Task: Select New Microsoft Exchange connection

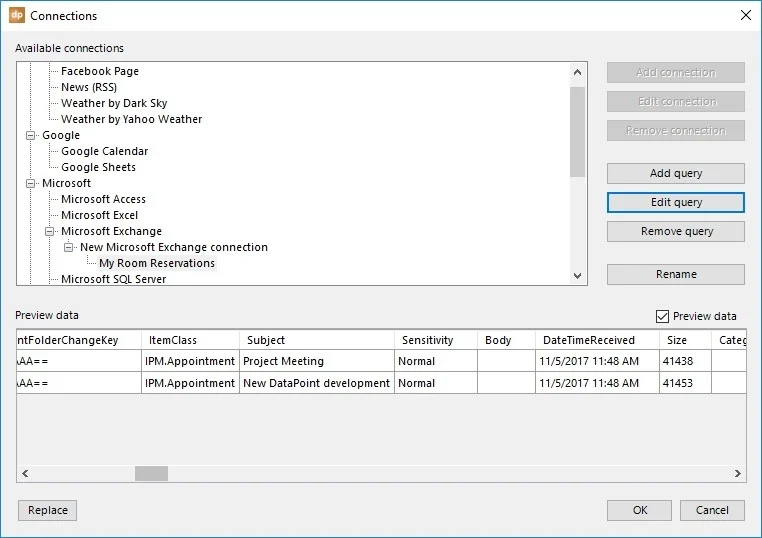Action: click(x=173, y=248)
